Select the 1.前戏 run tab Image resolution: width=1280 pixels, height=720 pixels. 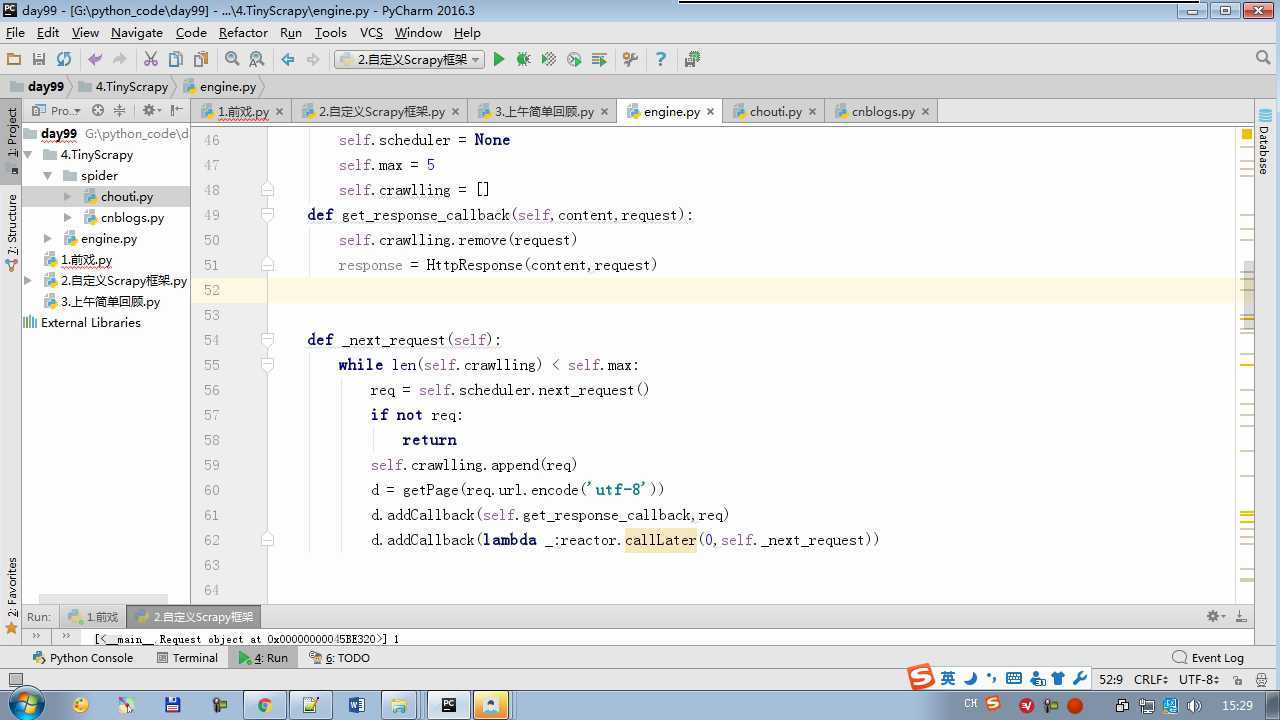[x=93, y=617]
